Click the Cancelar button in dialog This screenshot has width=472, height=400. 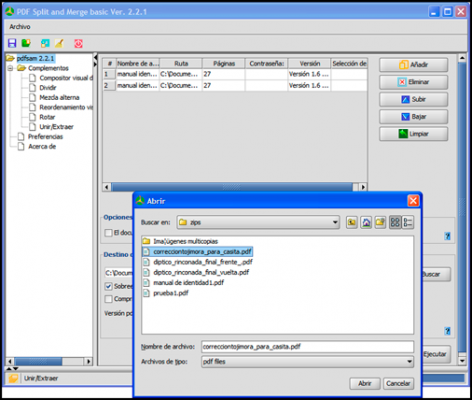pyautogui.click(x=398, y=383)
